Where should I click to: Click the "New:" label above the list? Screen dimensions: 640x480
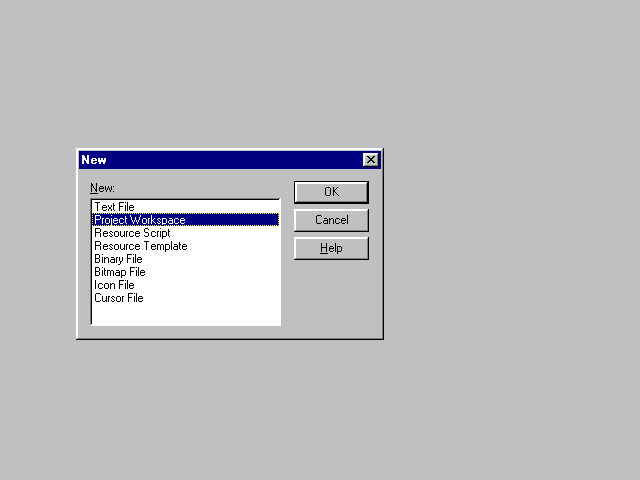(102, 188)
